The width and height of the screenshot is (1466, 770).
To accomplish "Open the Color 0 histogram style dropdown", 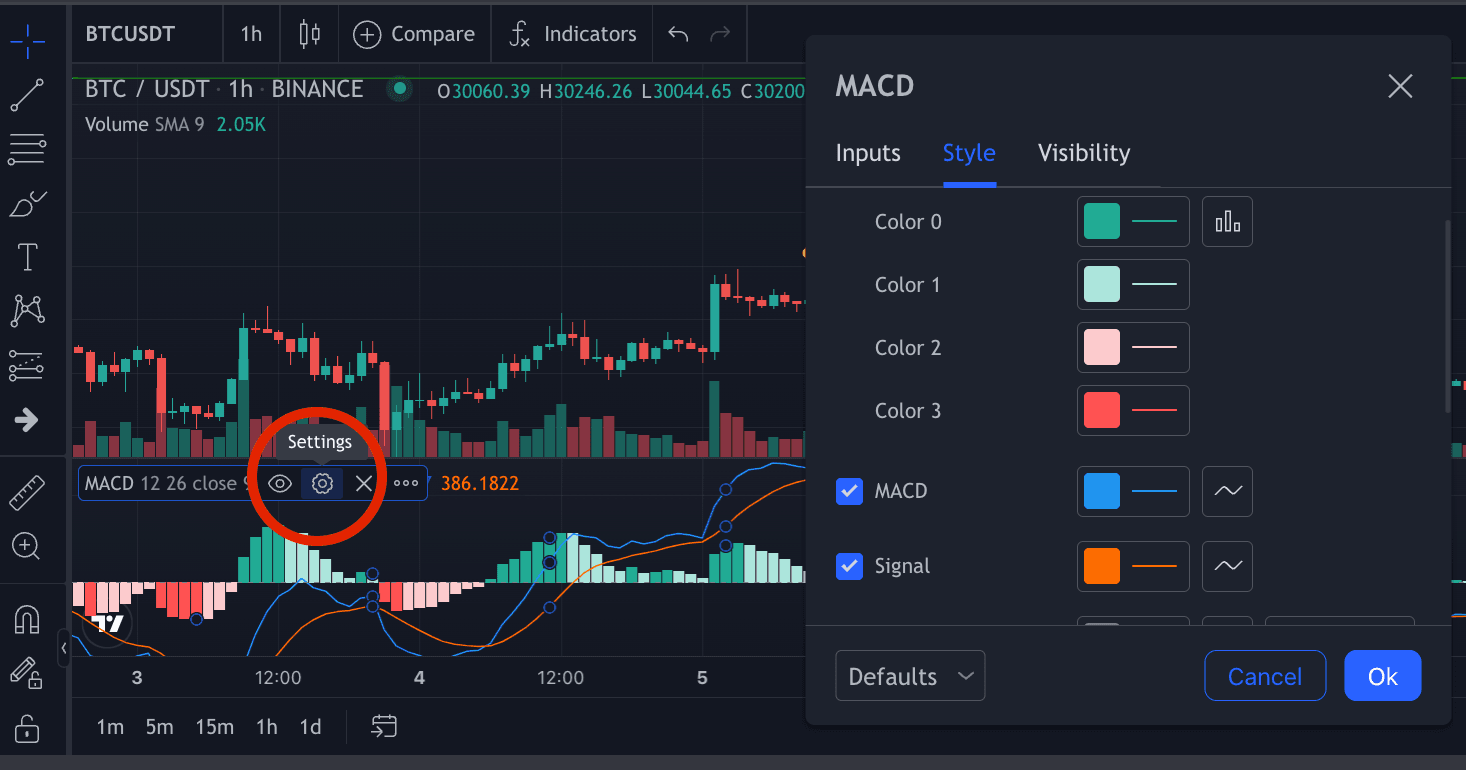I will point(1227,222).
